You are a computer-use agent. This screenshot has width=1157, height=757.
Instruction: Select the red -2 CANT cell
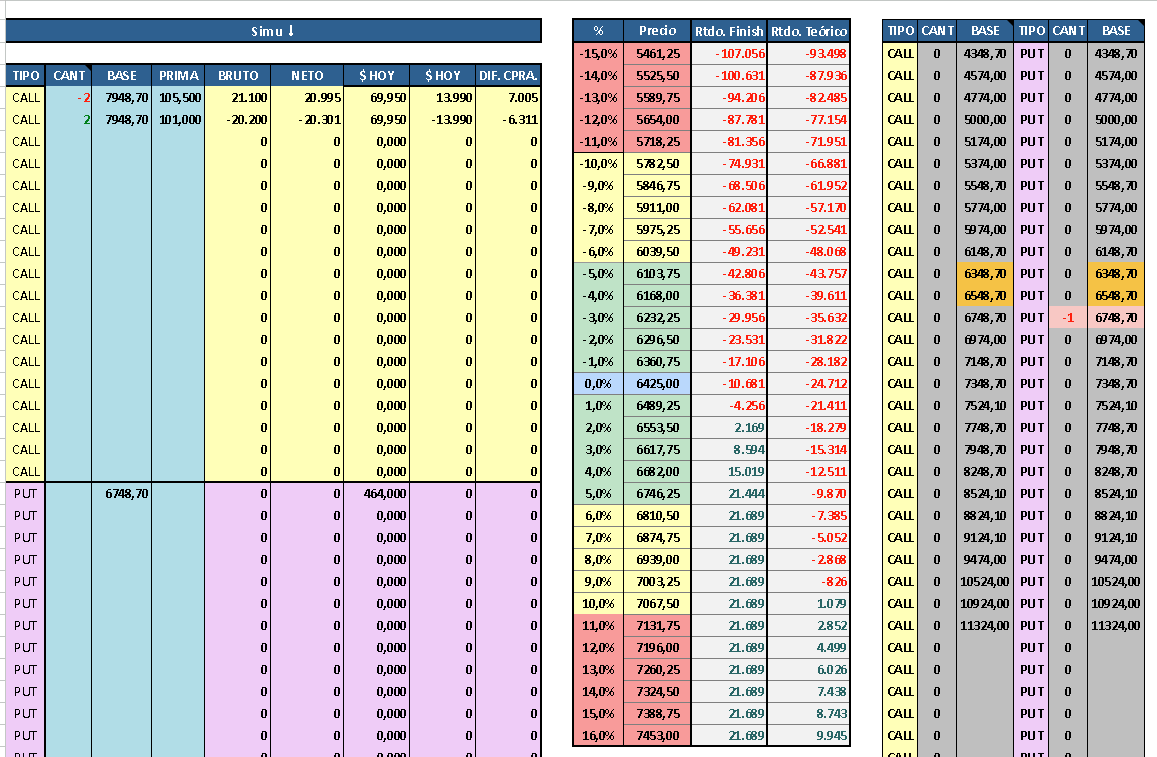pyautogui.click(x=69, y=97)
